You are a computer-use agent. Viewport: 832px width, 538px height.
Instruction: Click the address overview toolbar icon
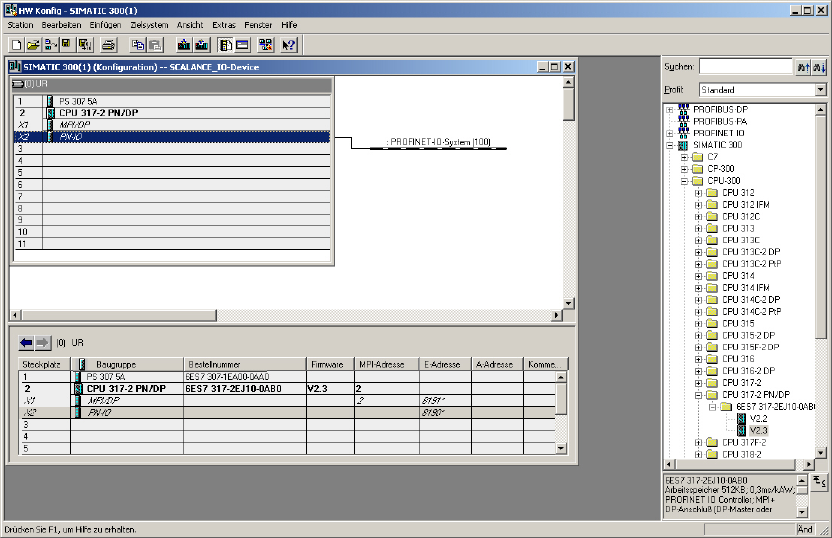click(242, 45)
